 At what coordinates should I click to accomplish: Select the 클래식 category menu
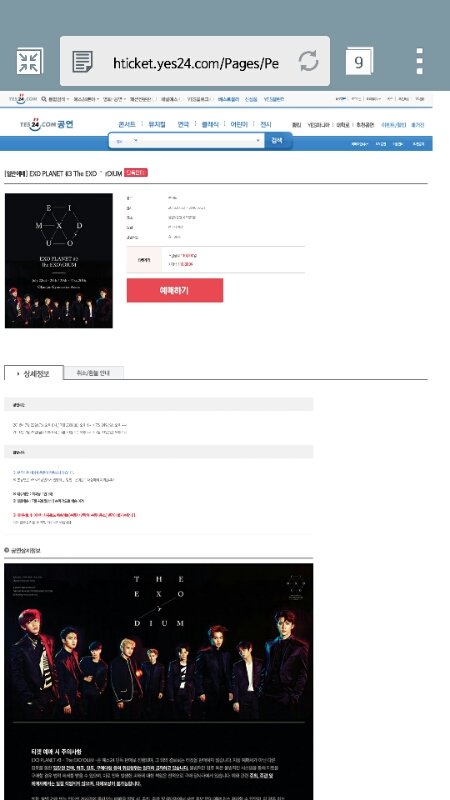210,124
